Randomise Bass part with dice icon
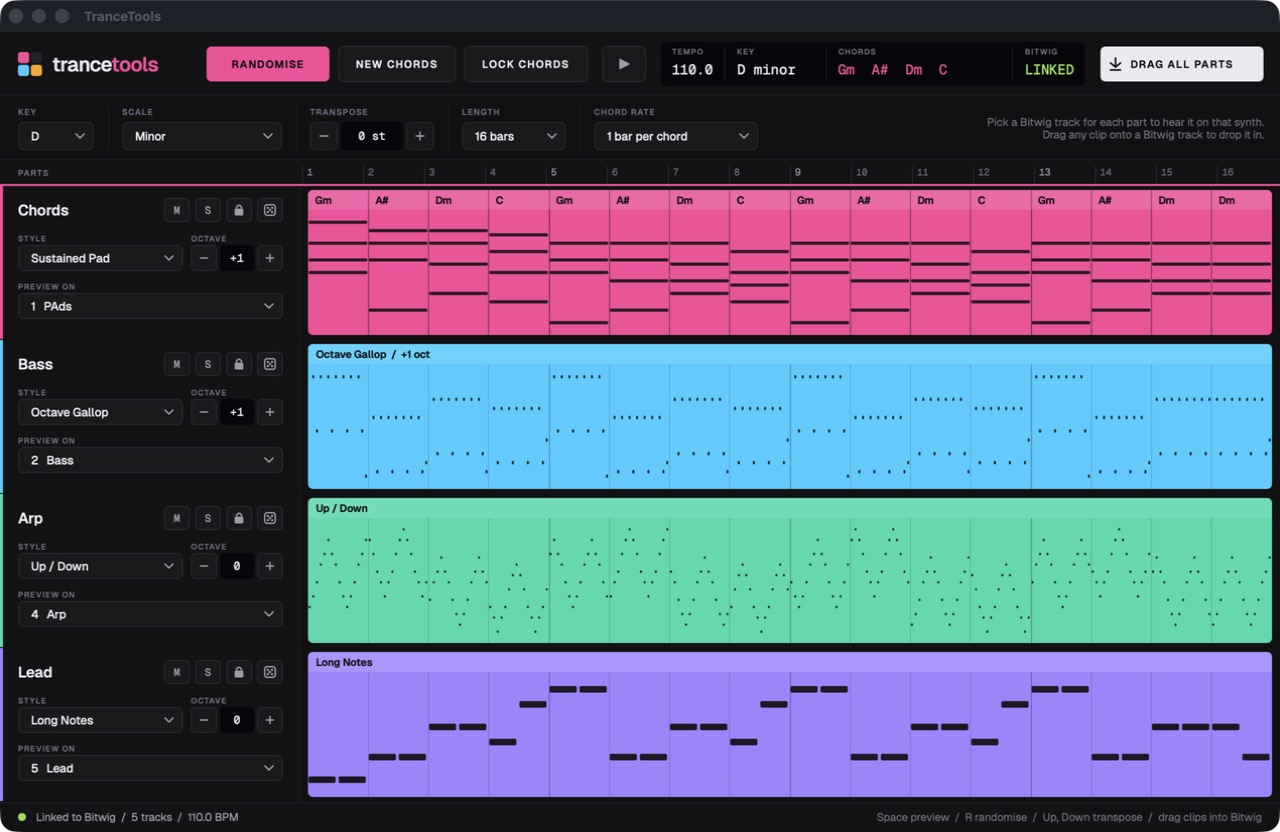 270,364
